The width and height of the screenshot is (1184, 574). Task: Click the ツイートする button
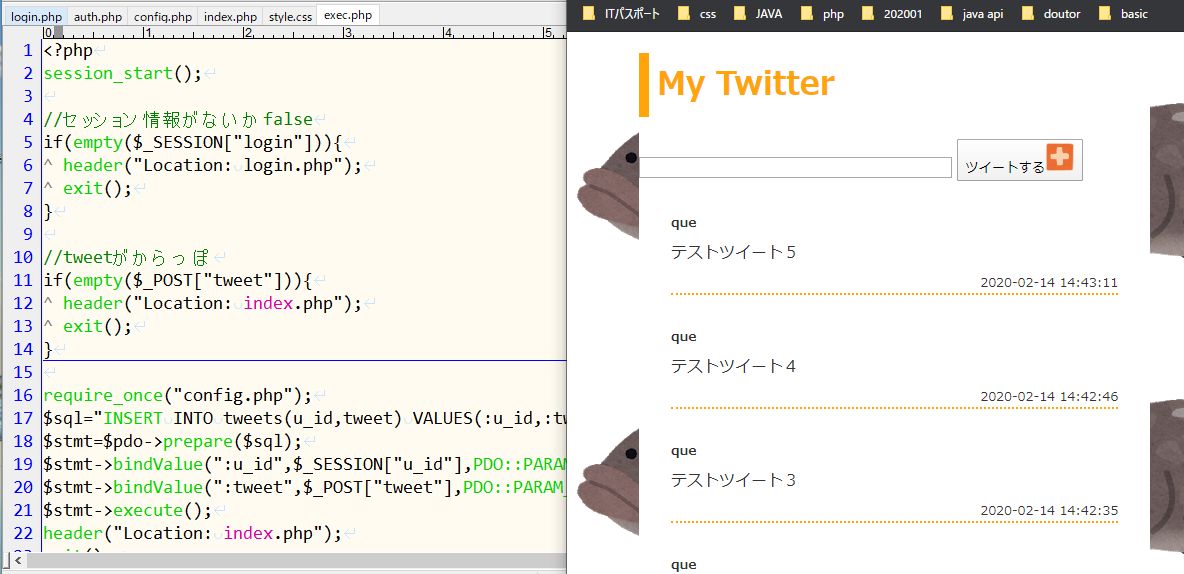tap(1019, 160)
